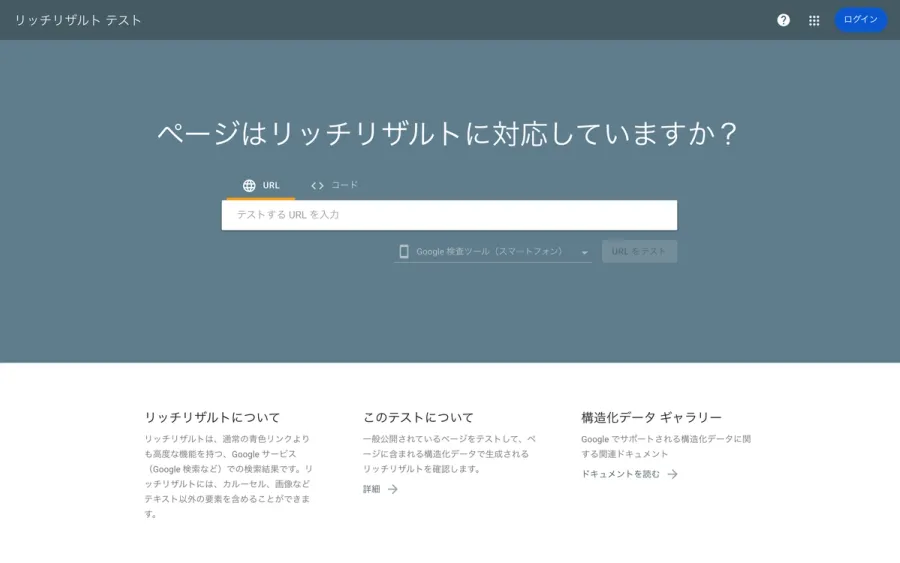Screen dimensions: 900x563
Task: Select the URL tab
Action: (x=261, y=185)
